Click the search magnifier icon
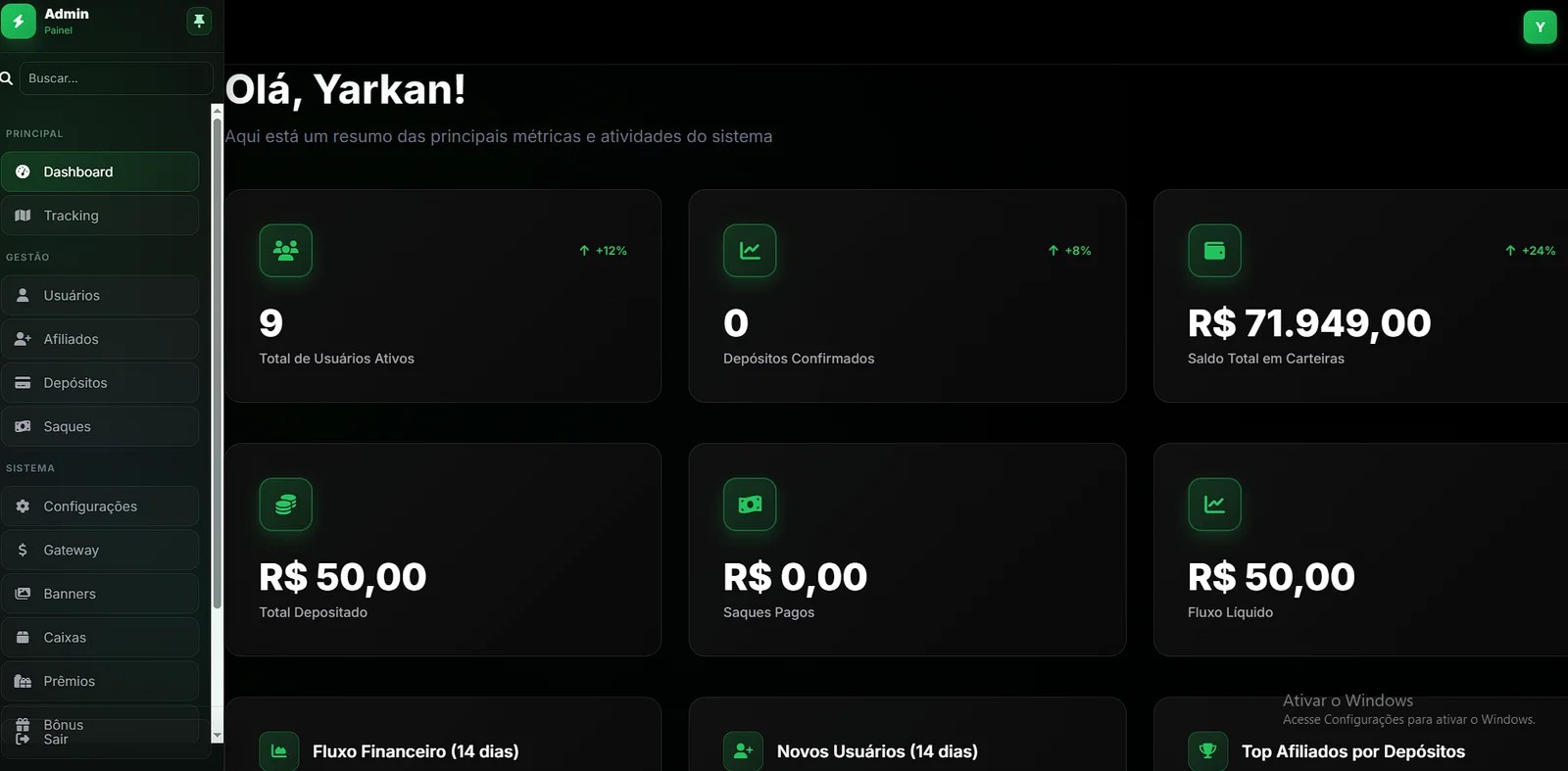The height and width of the screenshot is (771, 1568). click(x=6, y=78)
